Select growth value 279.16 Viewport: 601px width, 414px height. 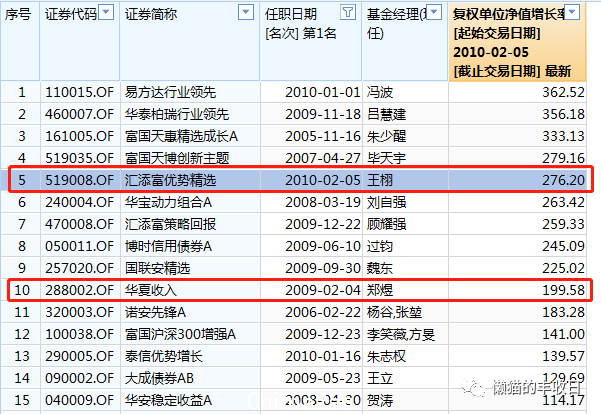click(x=563, y=158)
